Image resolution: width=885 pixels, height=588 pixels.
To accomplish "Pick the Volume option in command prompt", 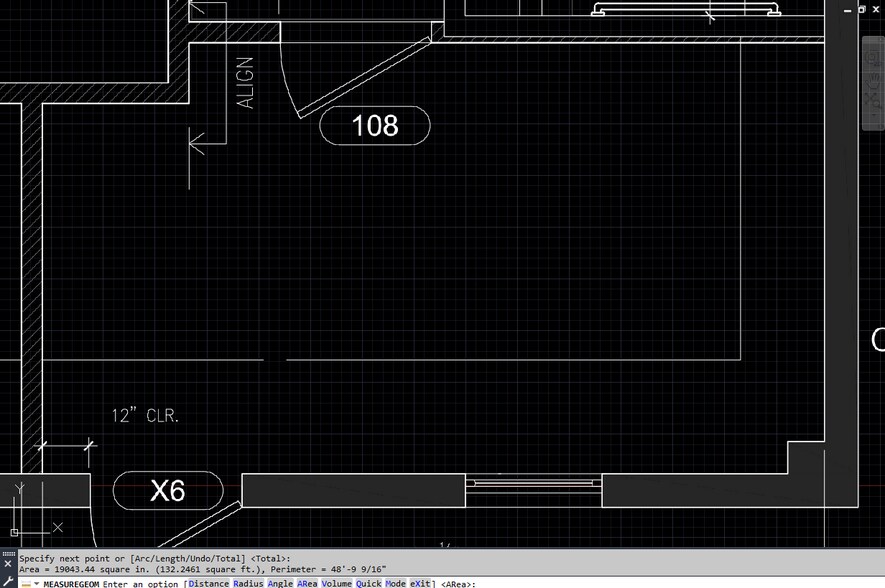I will pos(337,583).
